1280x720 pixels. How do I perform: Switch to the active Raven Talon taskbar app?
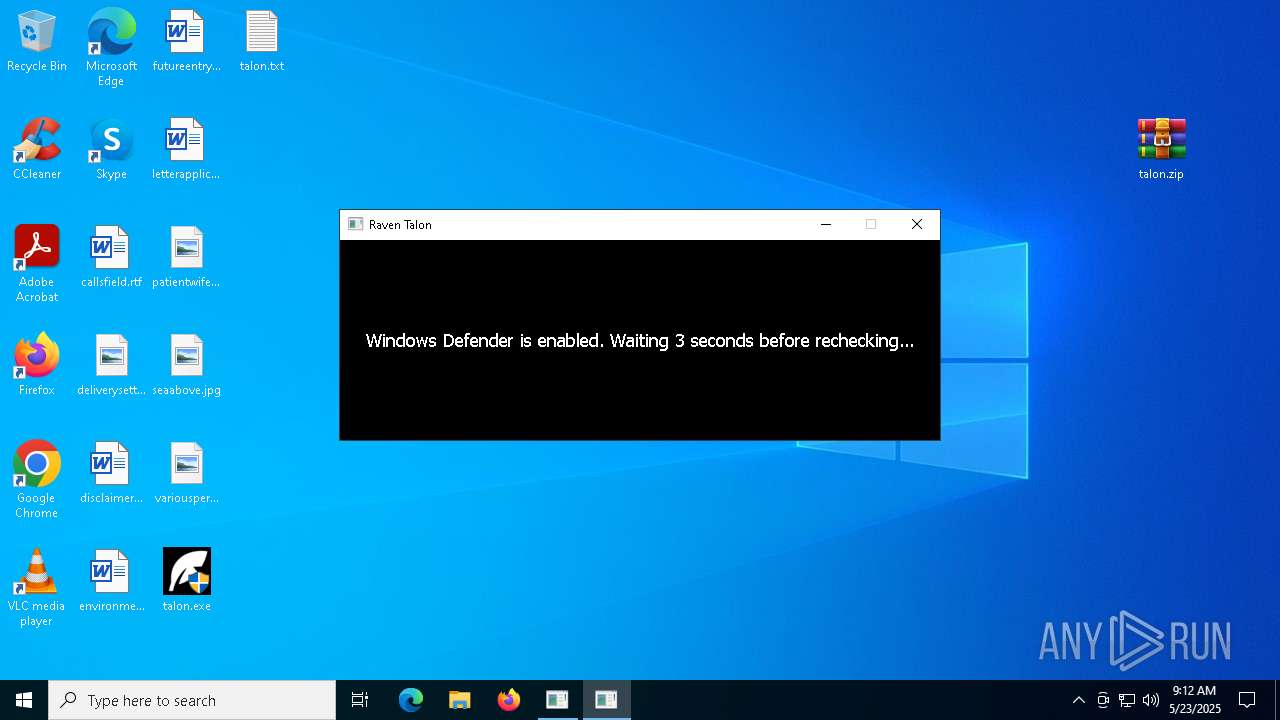[606, 700]
